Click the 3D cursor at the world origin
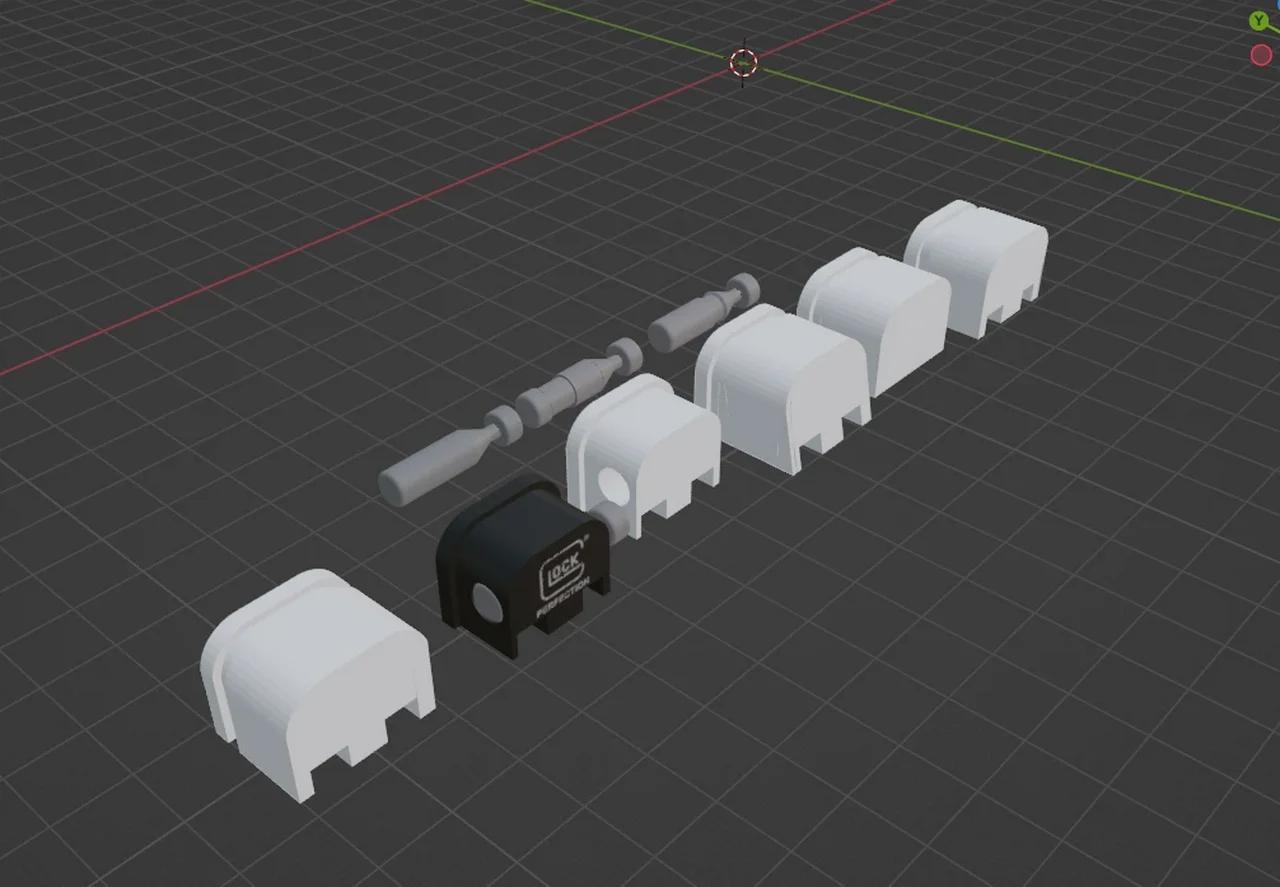This screenshot has width=1280, height=887. [743, 62]
